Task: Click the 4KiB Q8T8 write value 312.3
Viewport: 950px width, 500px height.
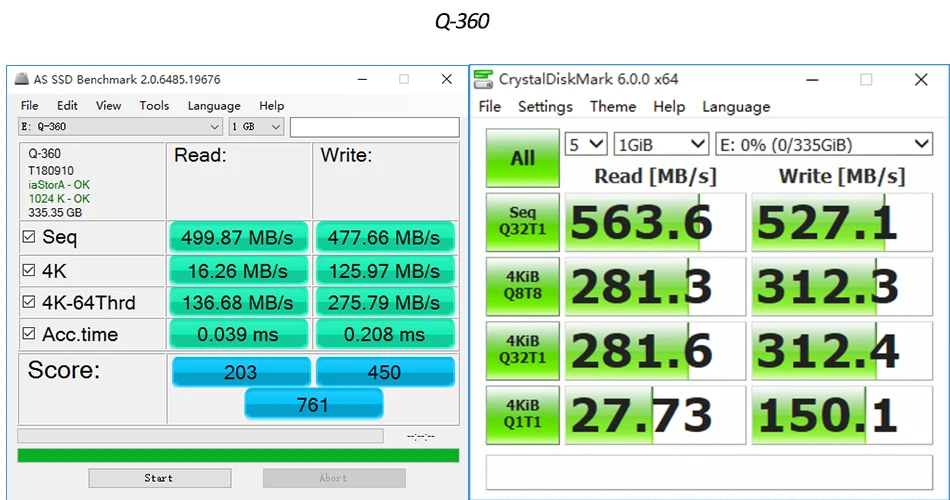Action: 842,287
